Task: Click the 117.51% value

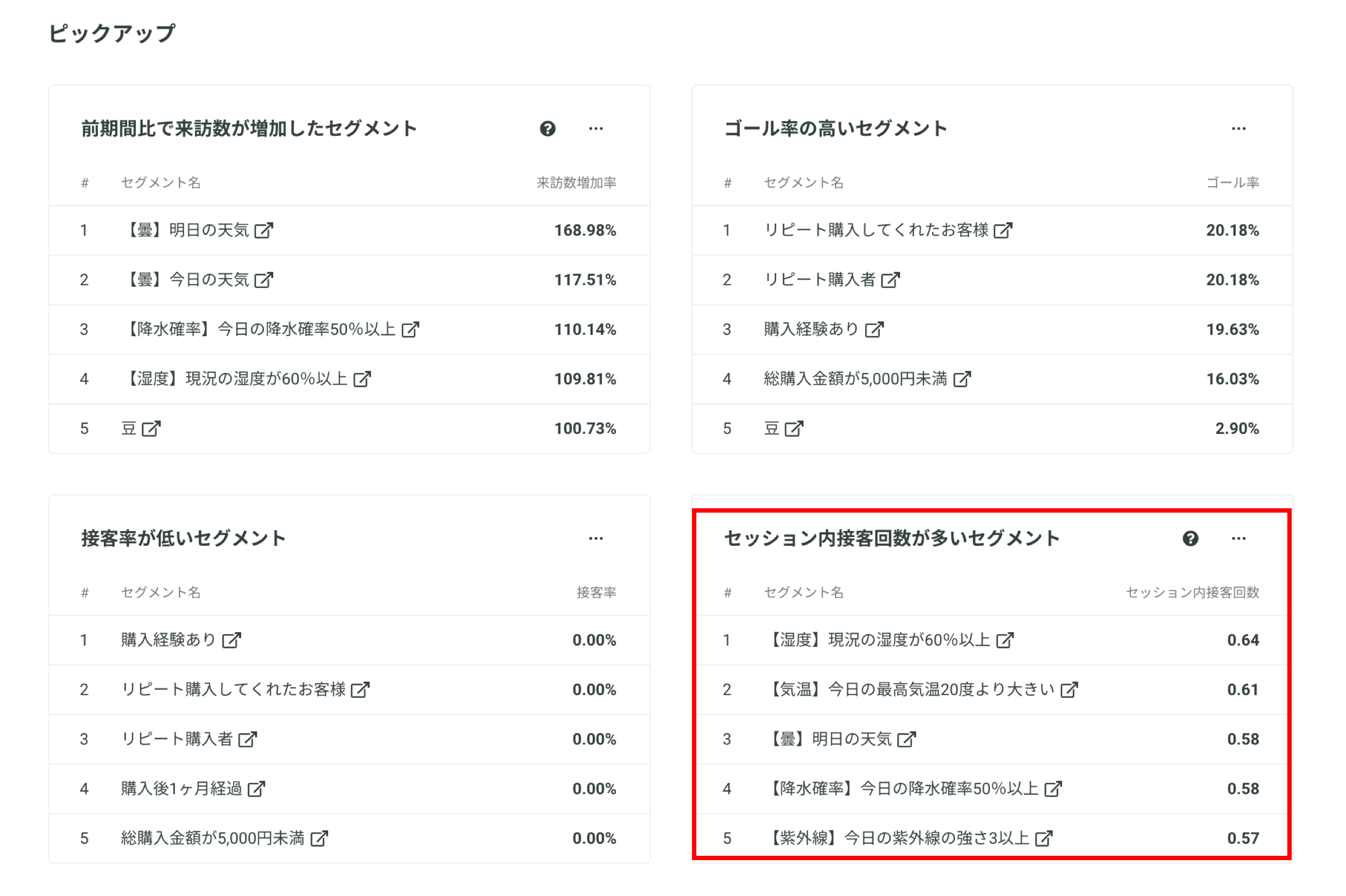Action: 584,280
